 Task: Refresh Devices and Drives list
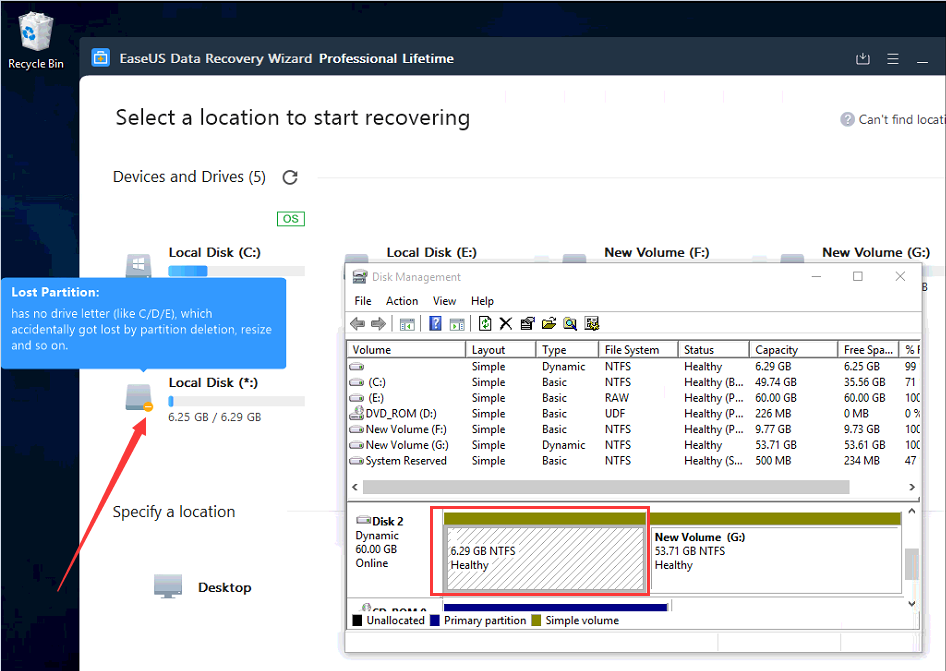click(290, 177)
